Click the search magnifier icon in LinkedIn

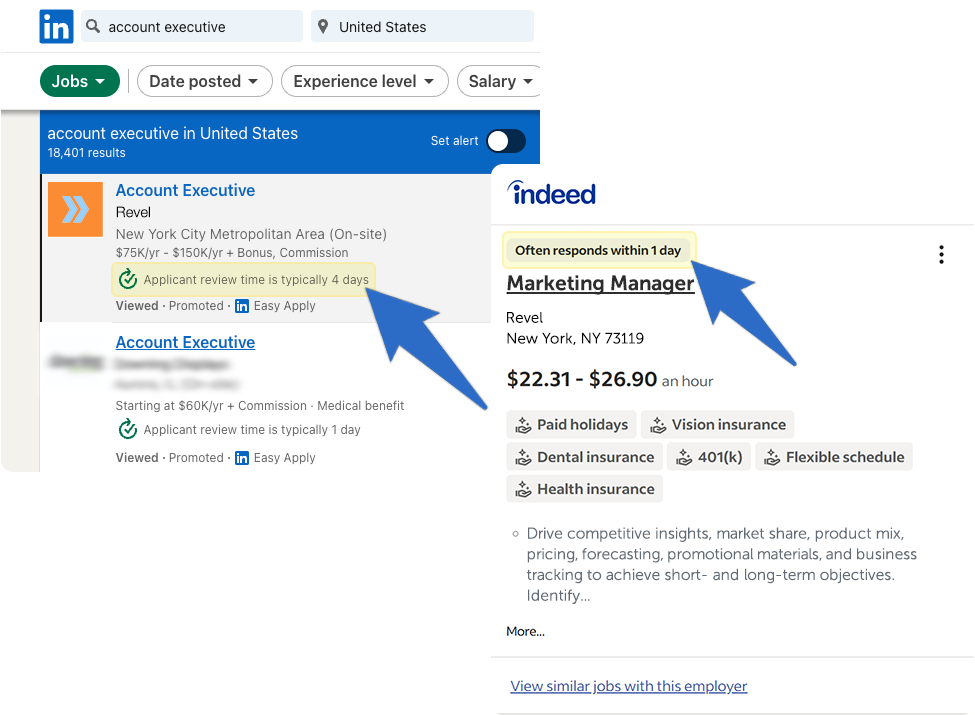(x=93, y=26)
